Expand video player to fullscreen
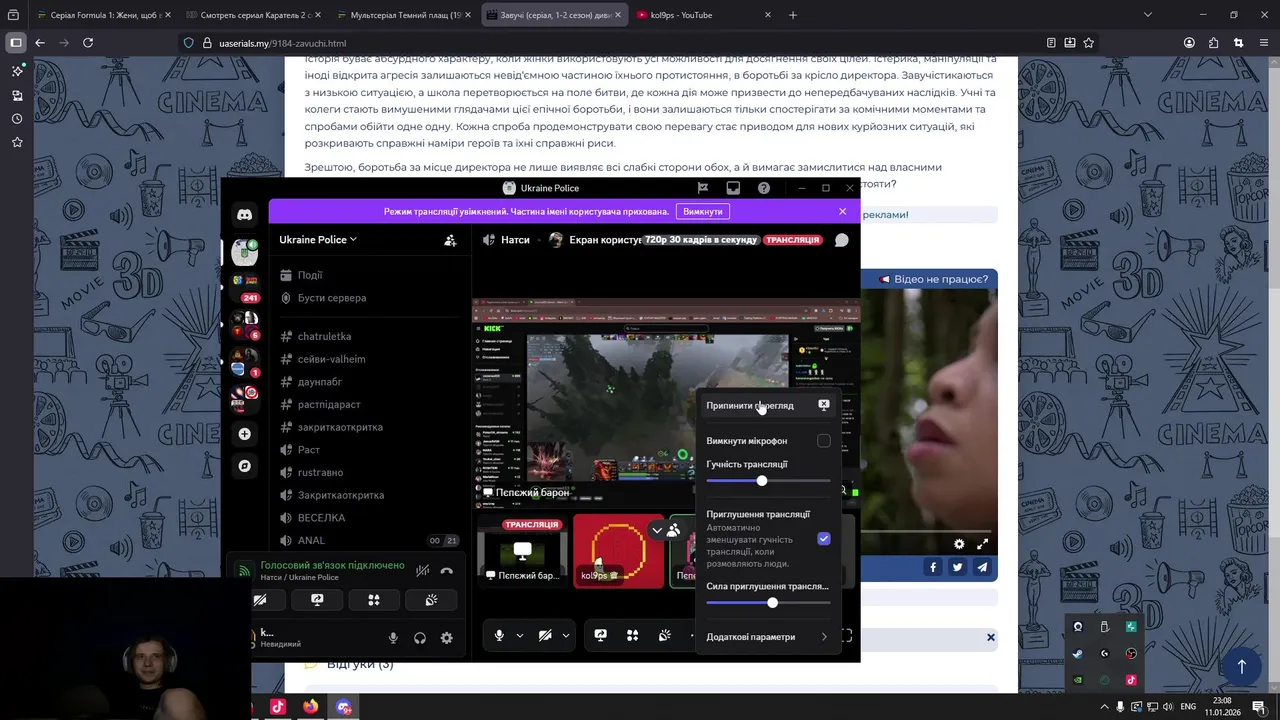Image resolution: width=1280 pixels, height=720 pixels. coord(982,544)
